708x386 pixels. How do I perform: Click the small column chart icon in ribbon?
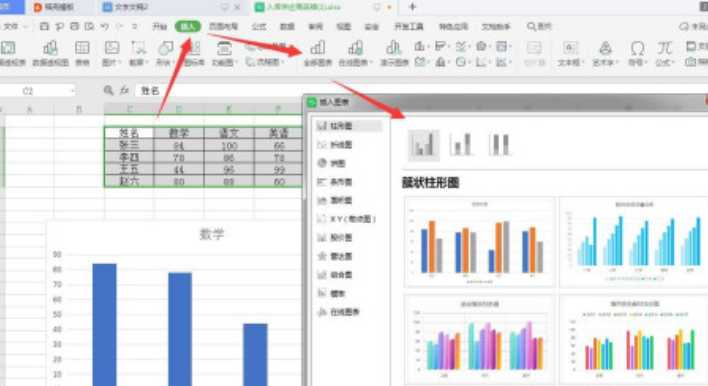click(420, 47)
